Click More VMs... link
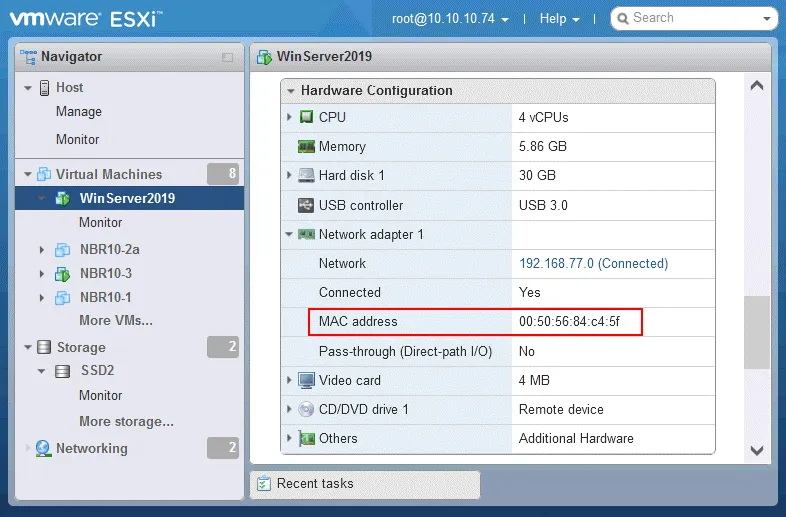Image resolution: width=786 pixels, height=517 pixels. coord(116,321)
